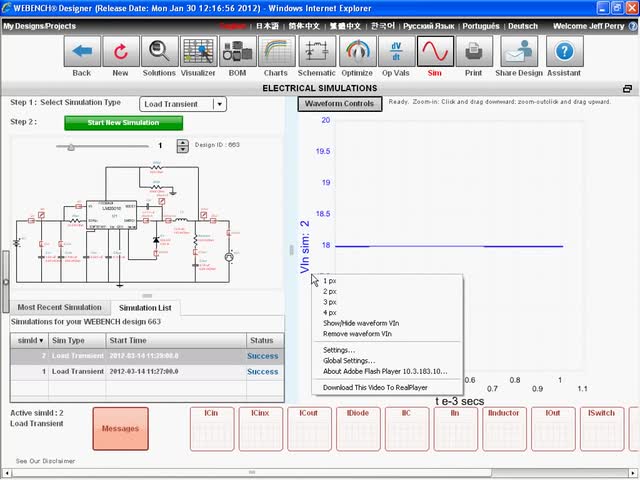Open the Visualizer tool
640x480 pixels.
pyautogui.click(x=198, y=51)
